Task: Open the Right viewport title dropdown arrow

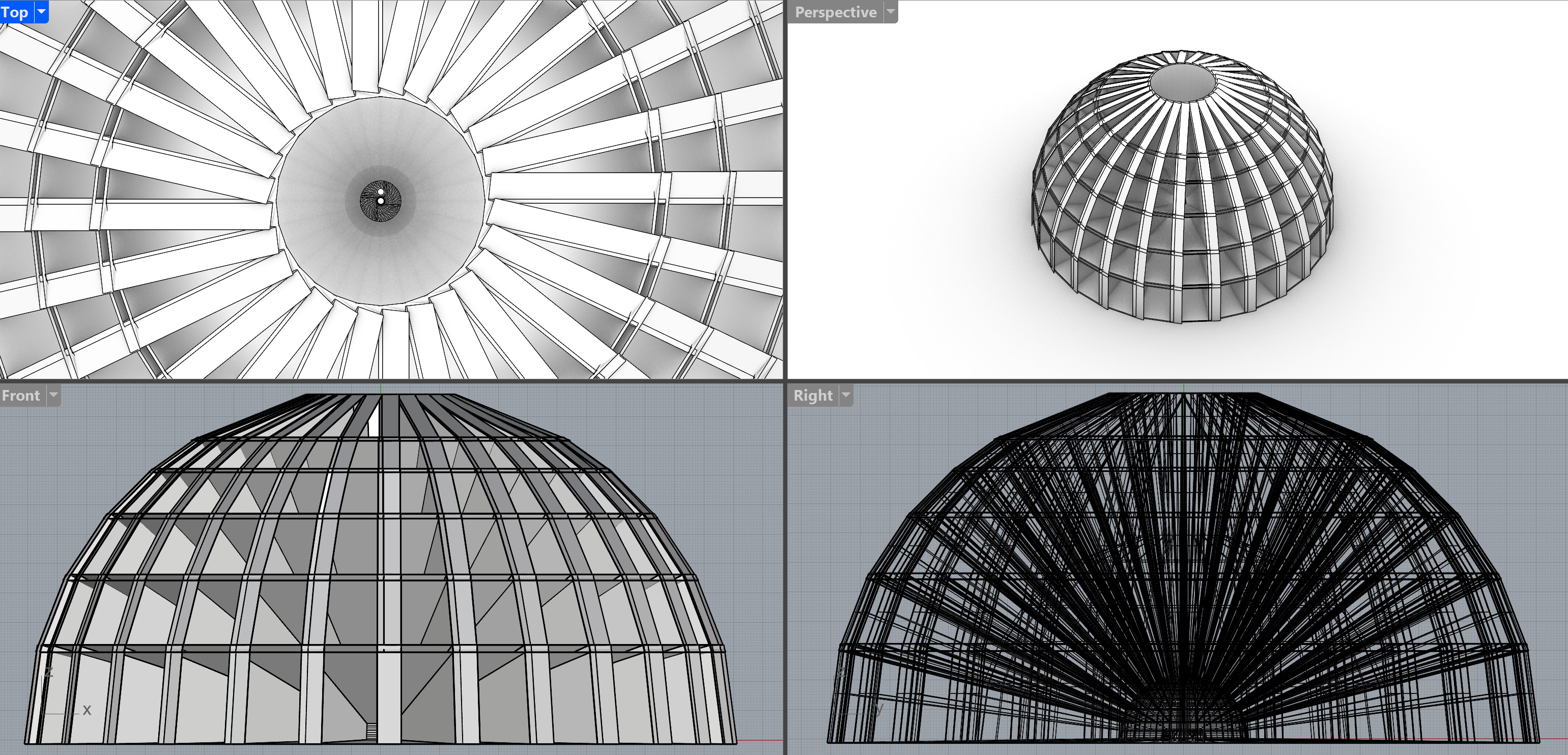Action: click(846, 395)
